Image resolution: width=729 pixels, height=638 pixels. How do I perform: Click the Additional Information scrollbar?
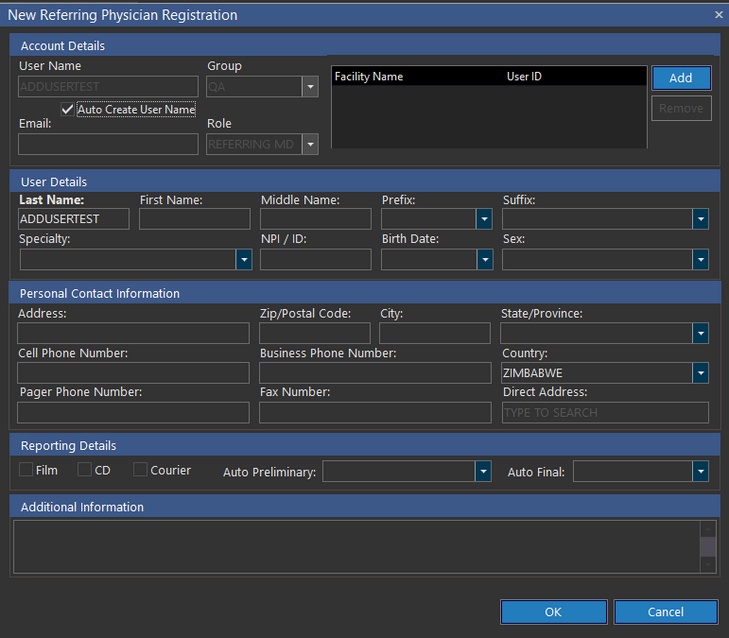point(708,546)
